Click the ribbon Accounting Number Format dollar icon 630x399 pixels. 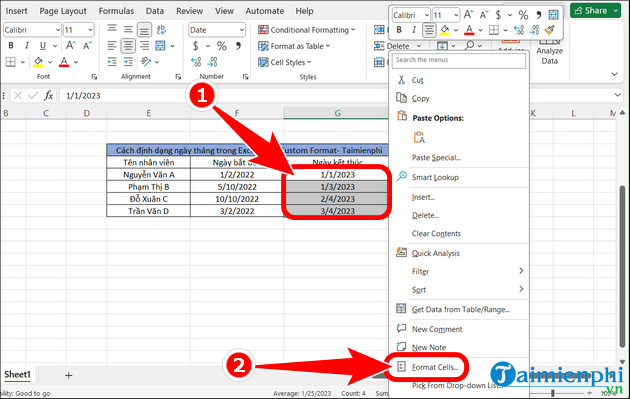coord(196,46)
